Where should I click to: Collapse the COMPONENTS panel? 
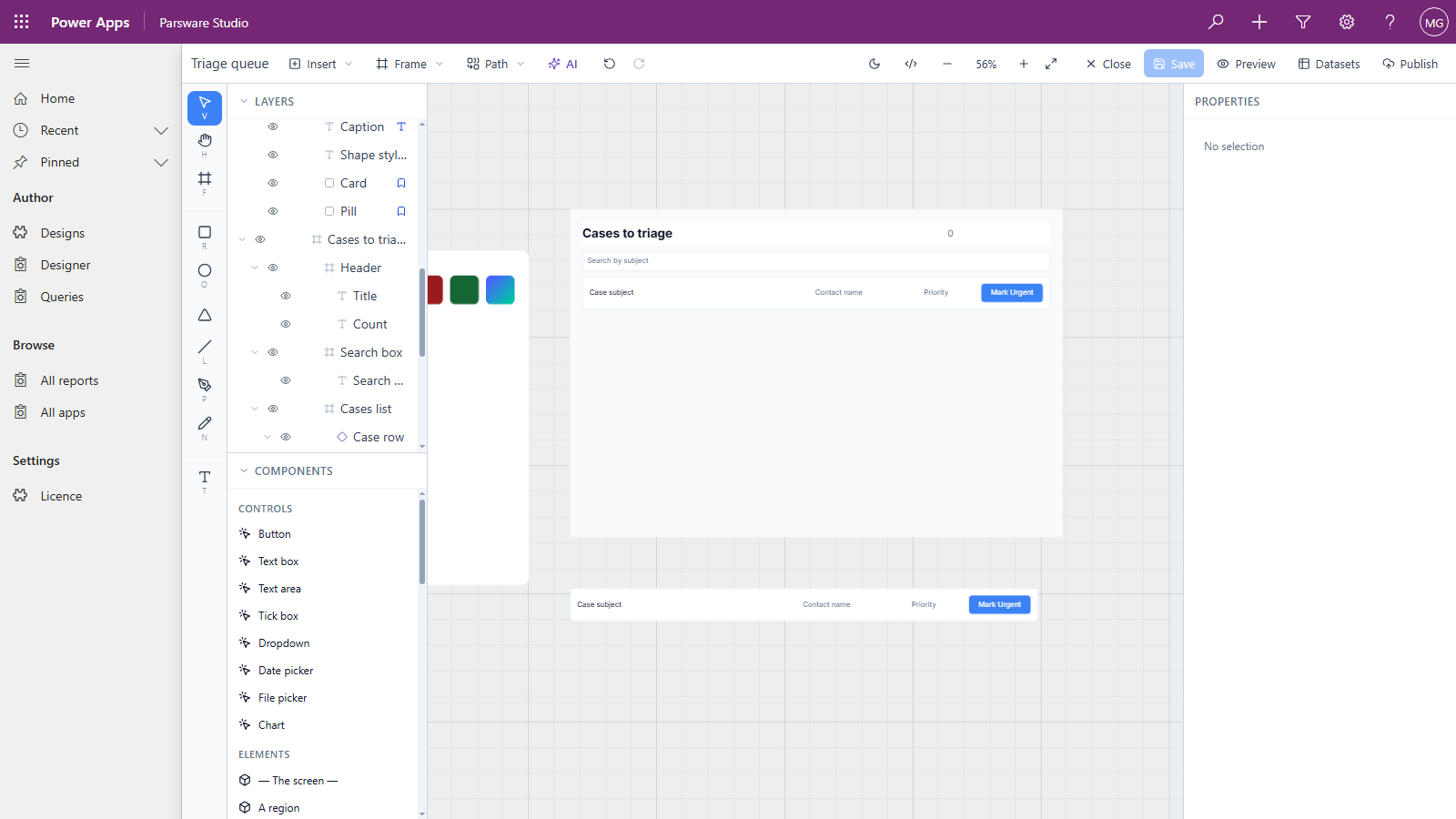[244, 470]
